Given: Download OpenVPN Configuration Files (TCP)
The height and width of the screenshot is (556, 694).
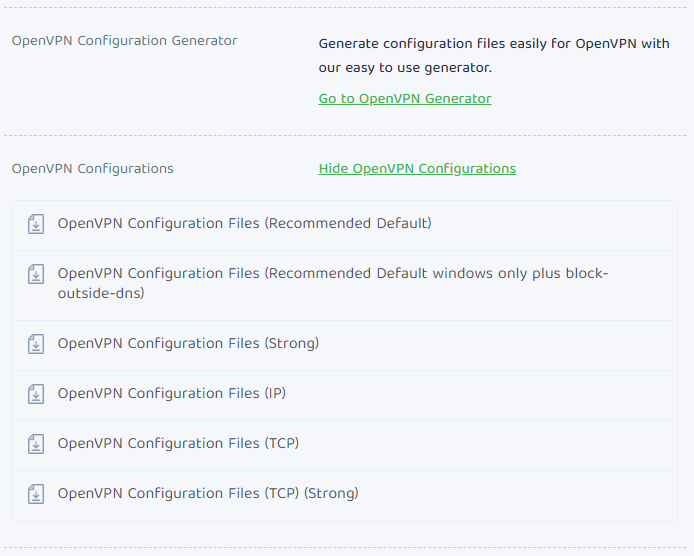Looking at the screenshot, I should [x=178, y=444].
